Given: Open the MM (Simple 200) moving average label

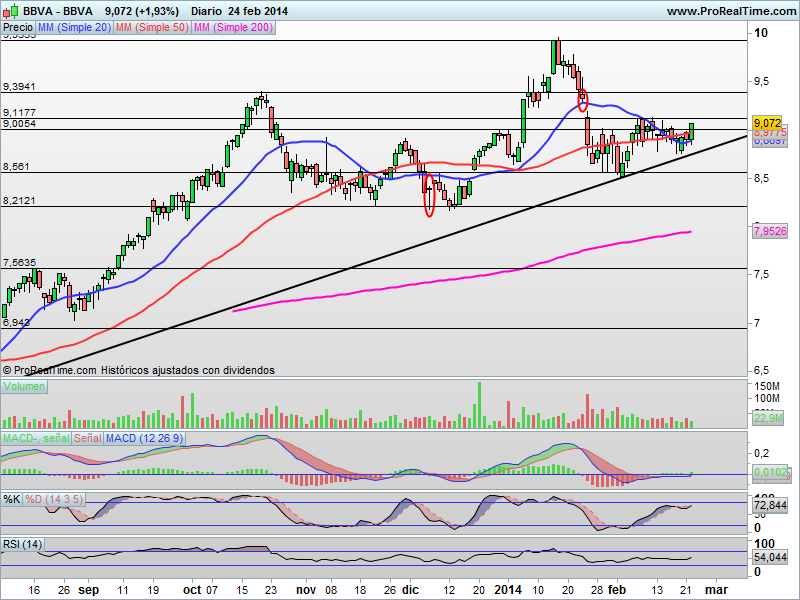Looking at the screenshot, I should (233, 28).
